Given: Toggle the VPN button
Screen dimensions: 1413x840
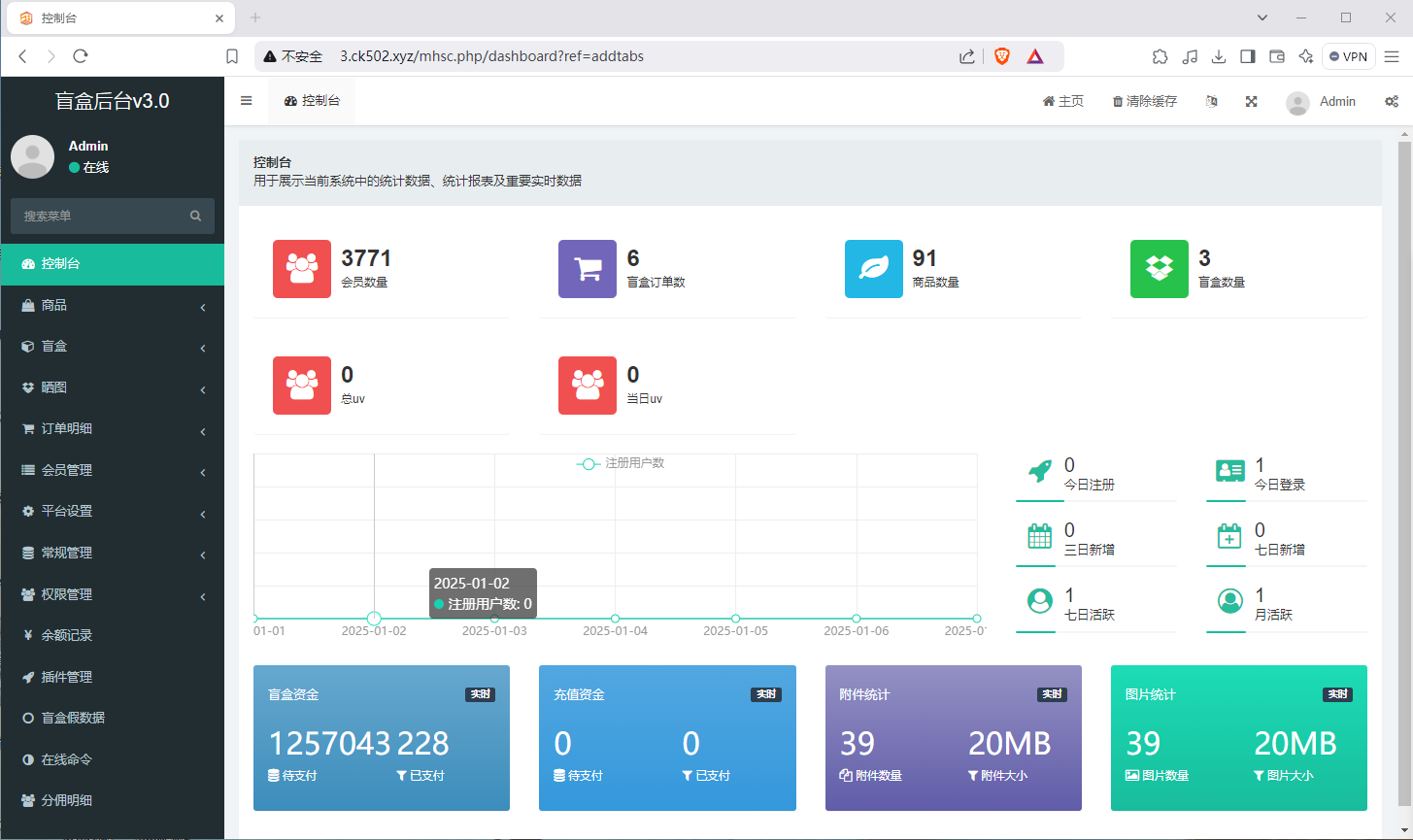Looking at the screenshot, I should (x=1348, y=56).
